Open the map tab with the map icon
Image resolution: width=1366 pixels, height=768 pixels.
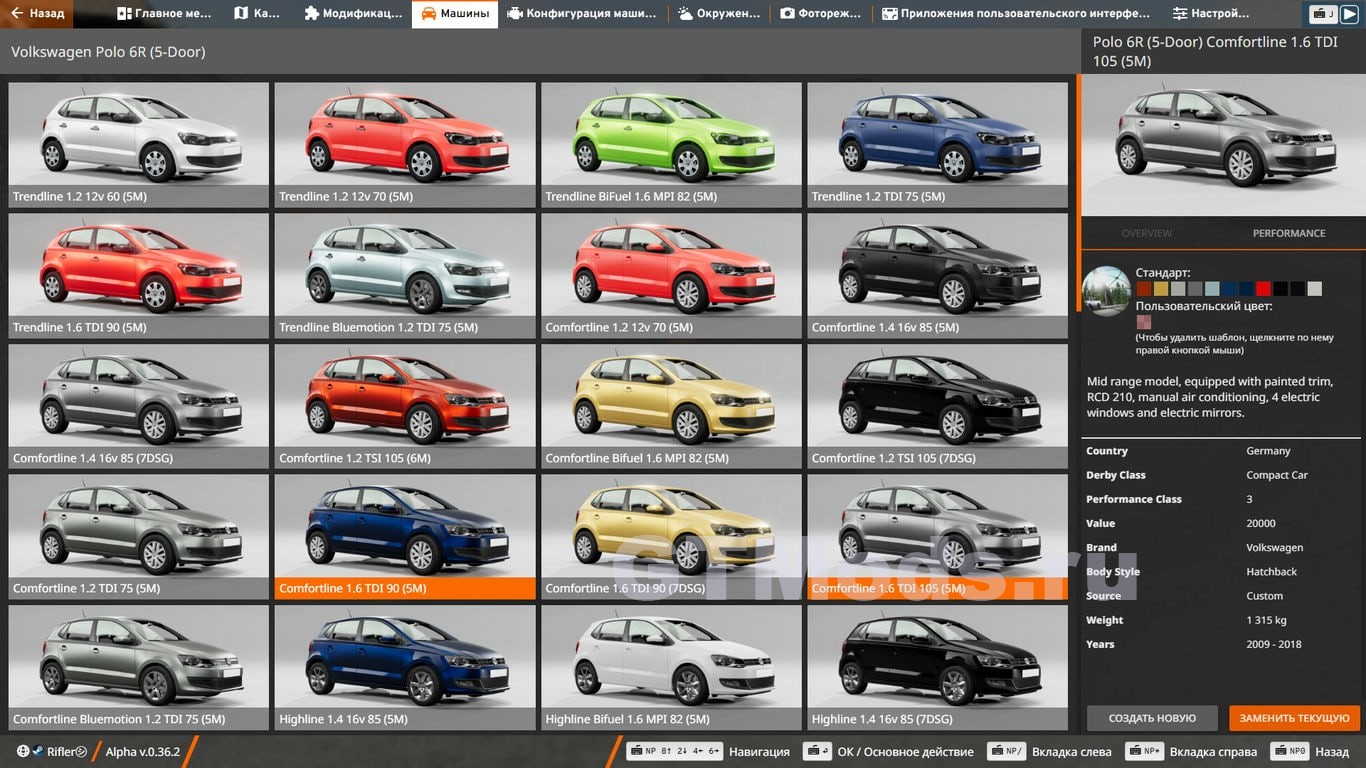258,14
